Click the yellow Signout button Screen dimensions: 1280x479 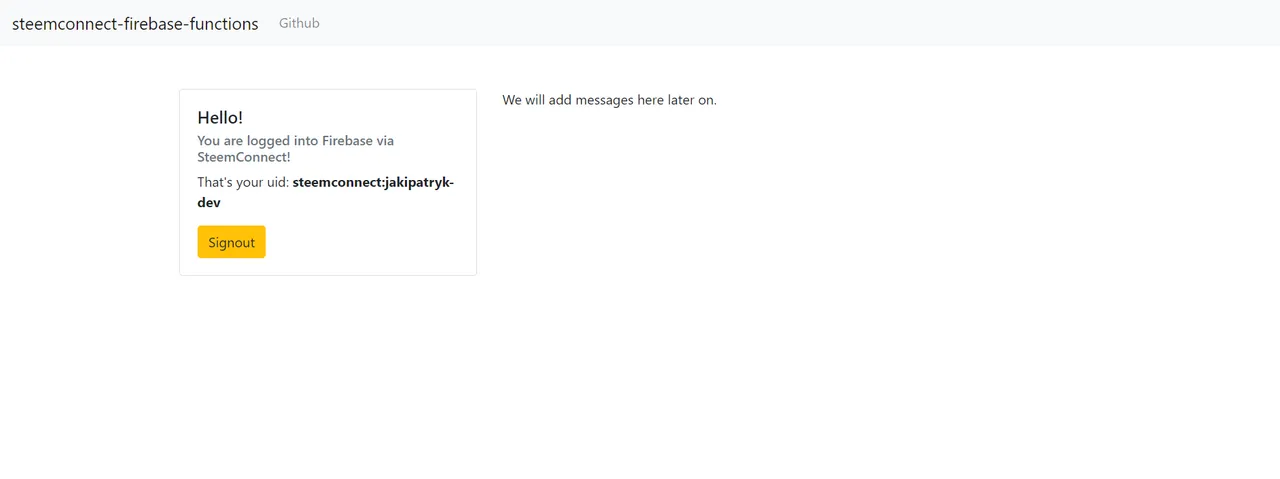pyautogui.click(x=231, y=242)
